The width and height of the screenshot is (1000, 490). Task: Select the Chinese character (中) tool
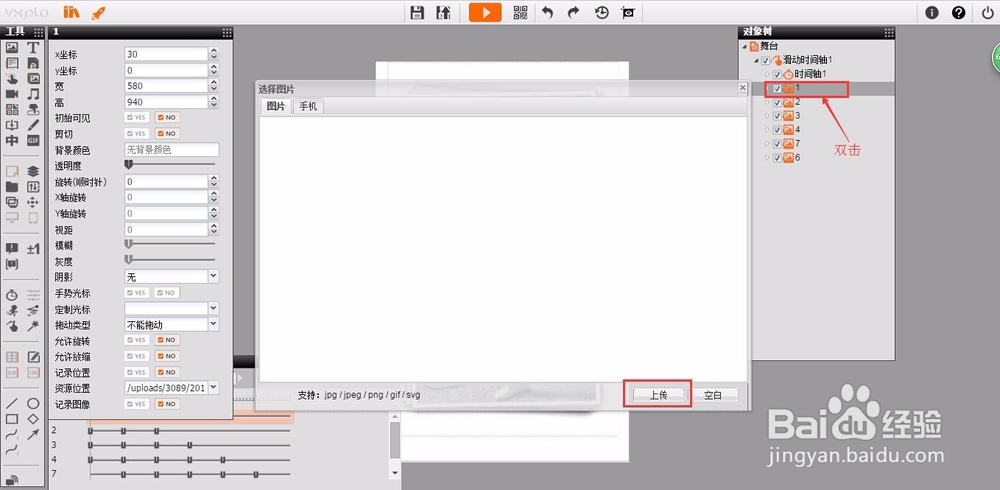click(12, 140)
